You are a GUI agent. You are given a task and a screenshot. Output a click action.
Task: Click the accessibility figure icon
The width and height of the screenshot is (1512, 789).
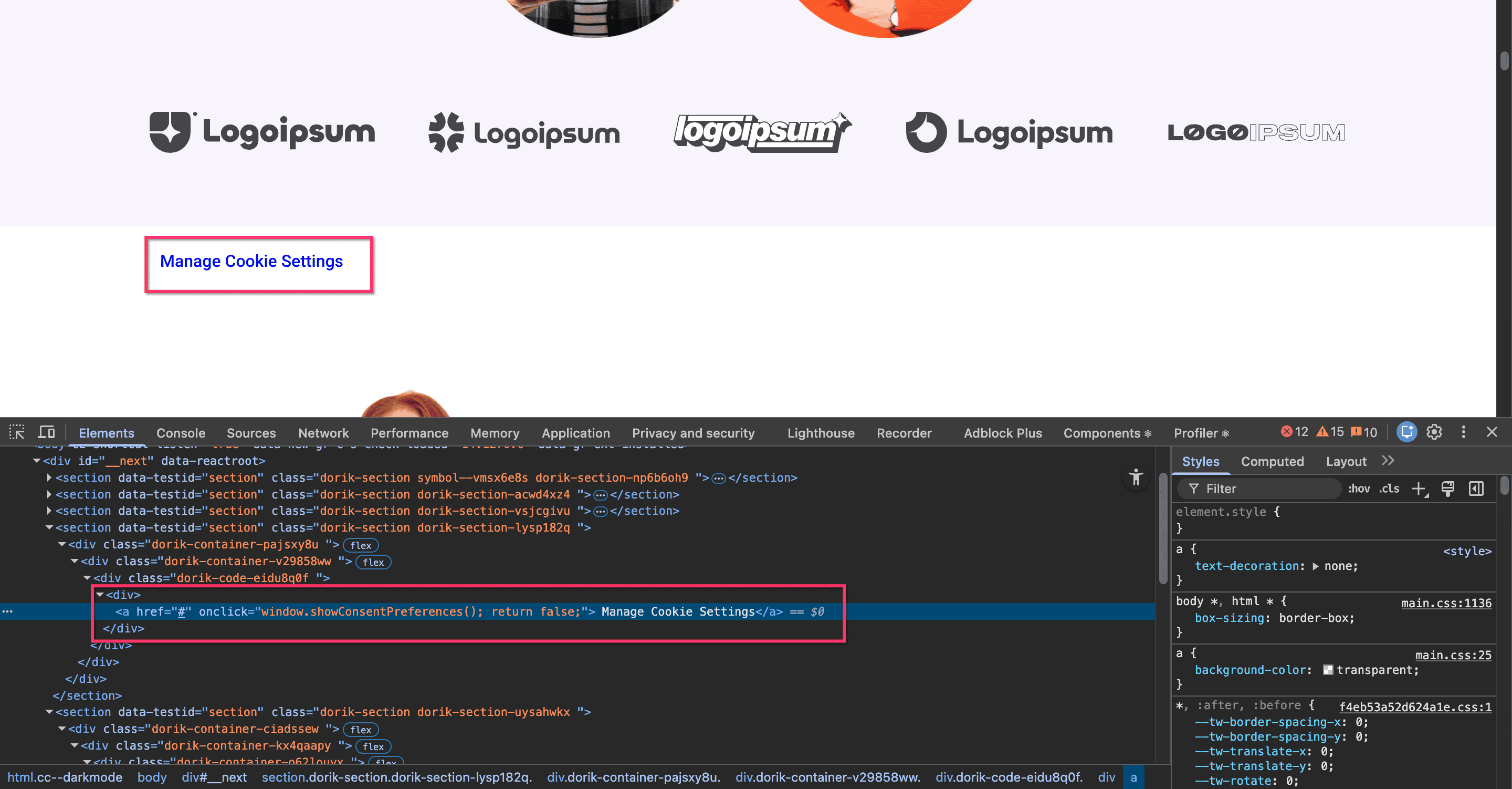coord(1136,477)
